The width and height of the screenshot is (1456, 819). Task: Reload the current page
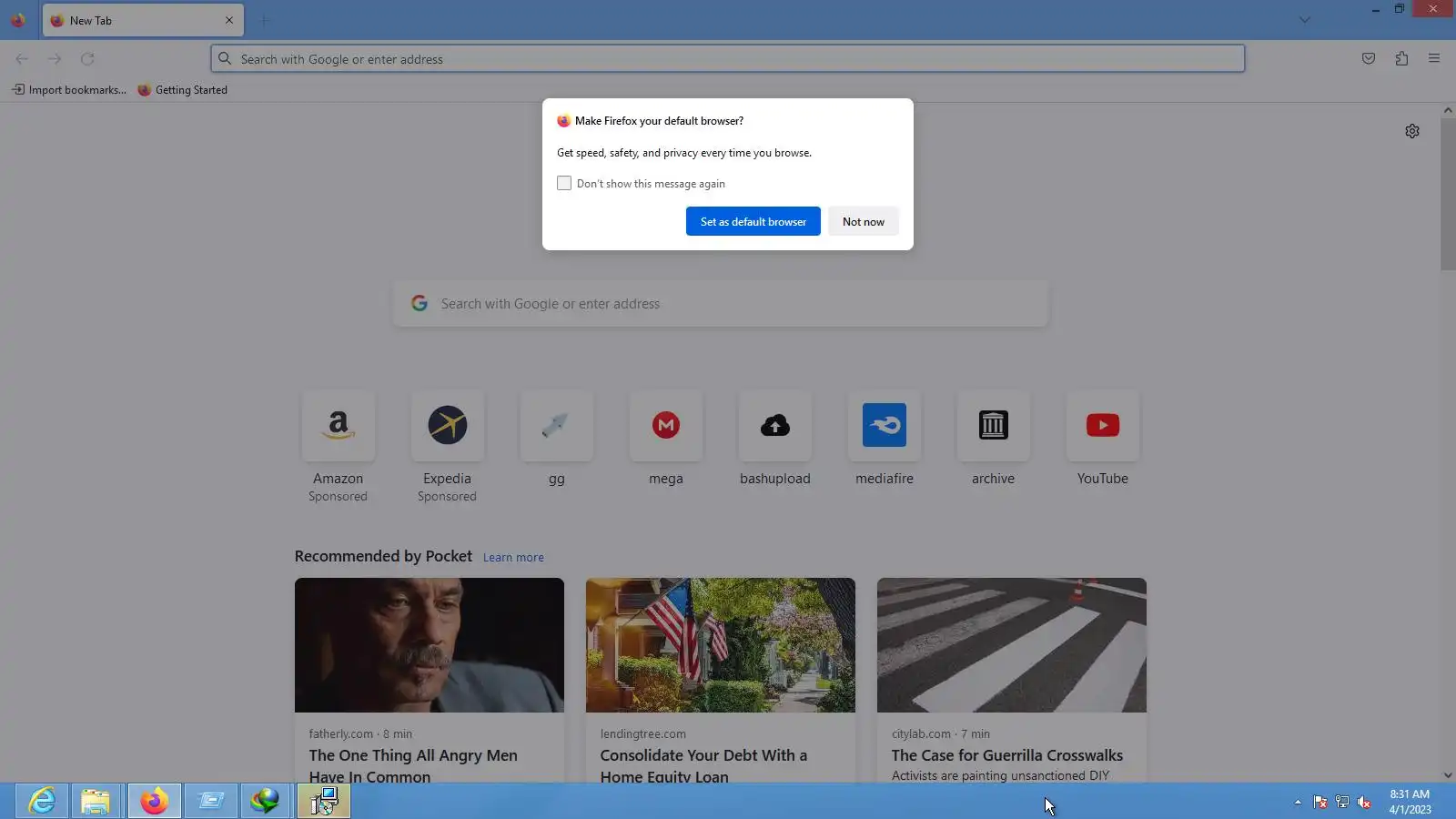pos(87,59)
